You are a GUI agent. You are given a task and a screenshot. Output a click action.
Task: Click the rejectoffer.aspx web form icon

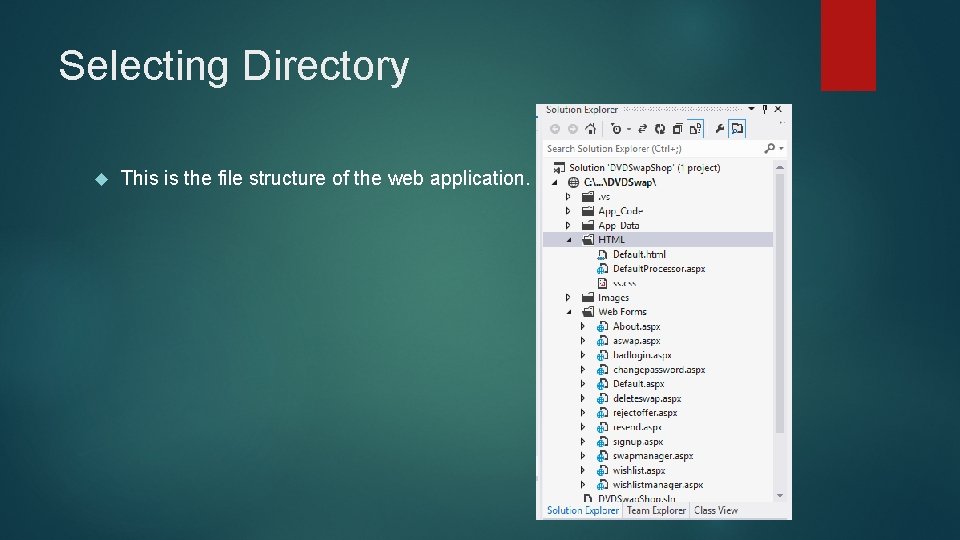click(602, 413)
